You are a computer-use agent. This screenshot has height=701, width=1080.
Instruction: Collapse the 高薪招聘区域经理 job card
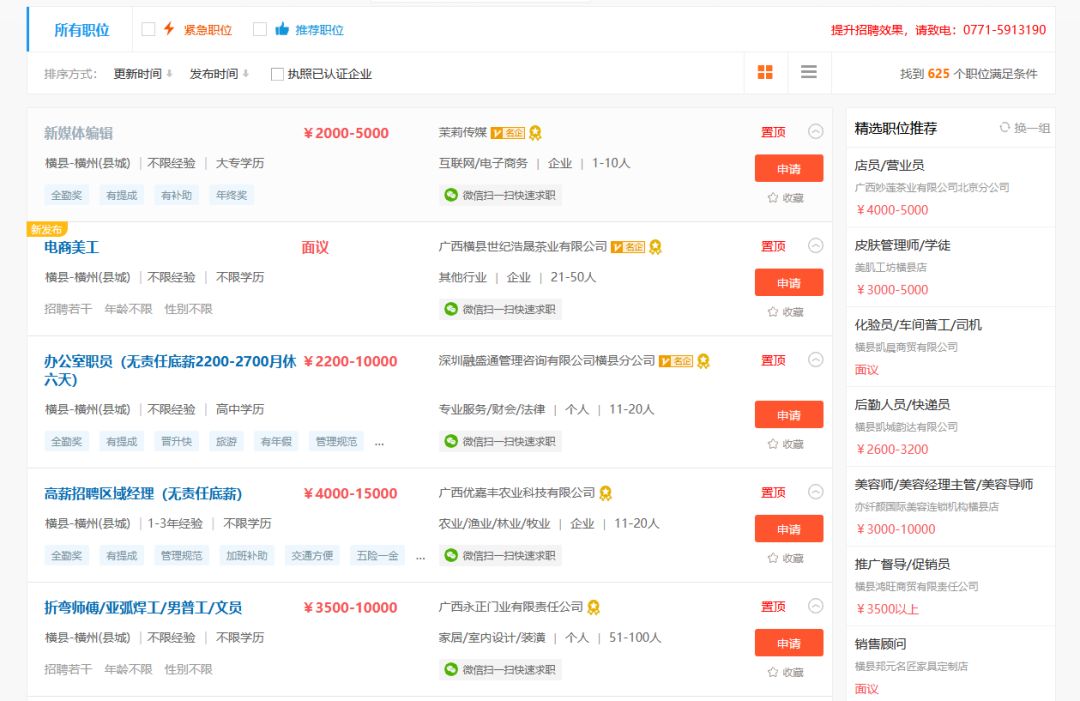point(816,492)
